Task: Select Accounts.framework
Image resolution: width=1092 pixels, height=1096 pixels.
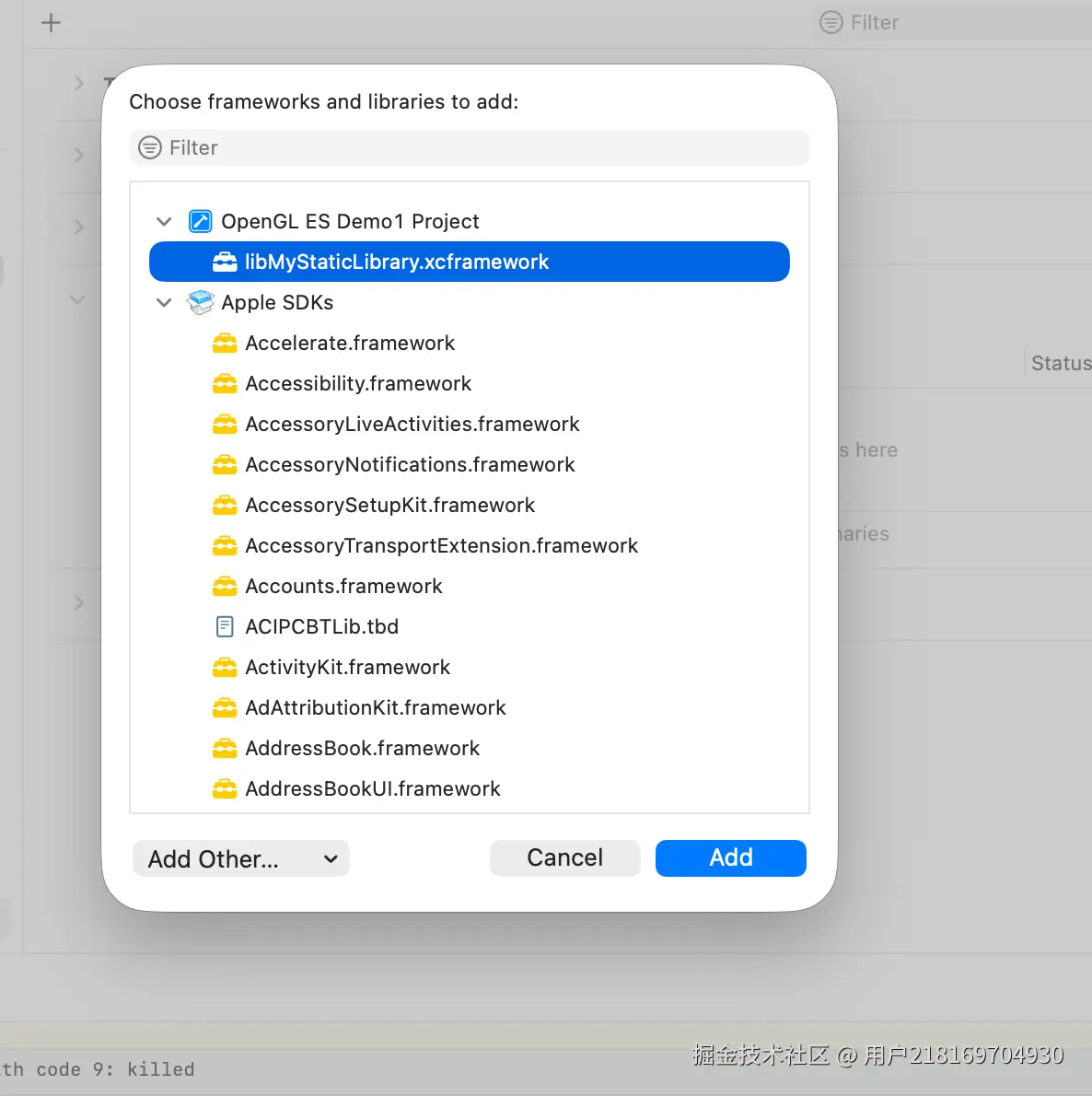Action: coord(469,587)
